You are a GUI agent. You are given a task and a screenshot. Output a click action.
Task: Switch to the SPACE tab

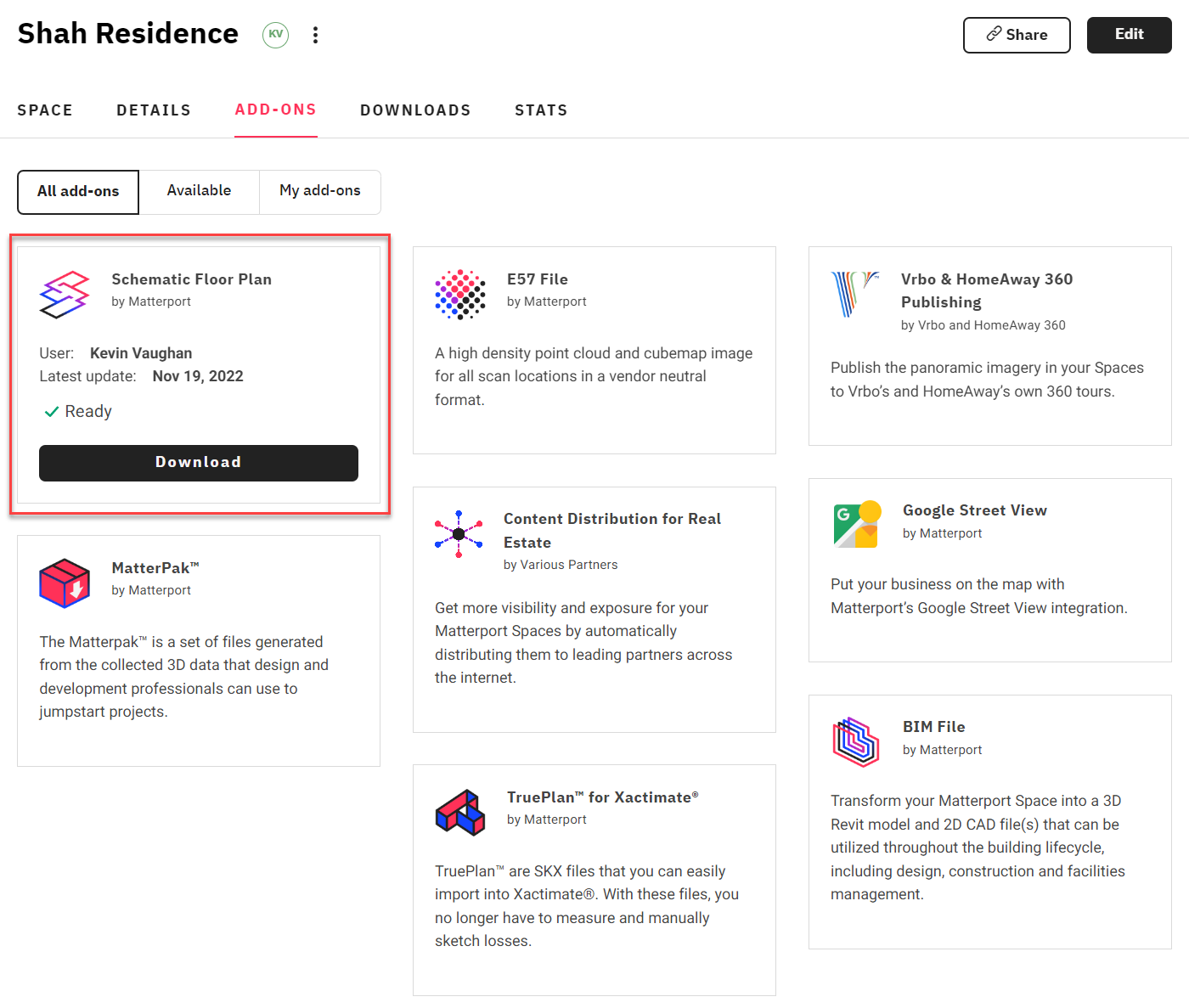tap(45, 110)
